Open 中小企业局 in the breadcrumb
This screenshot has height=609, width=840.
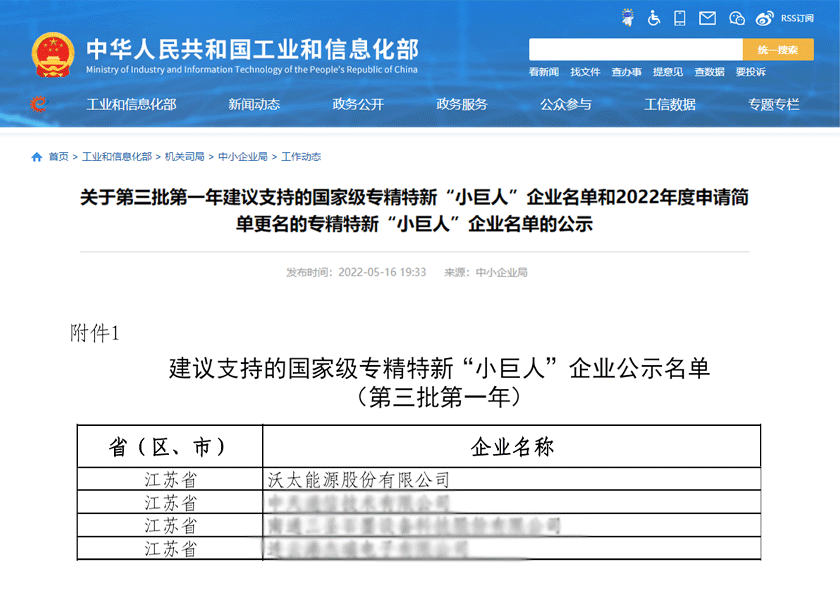click(243, 157)
